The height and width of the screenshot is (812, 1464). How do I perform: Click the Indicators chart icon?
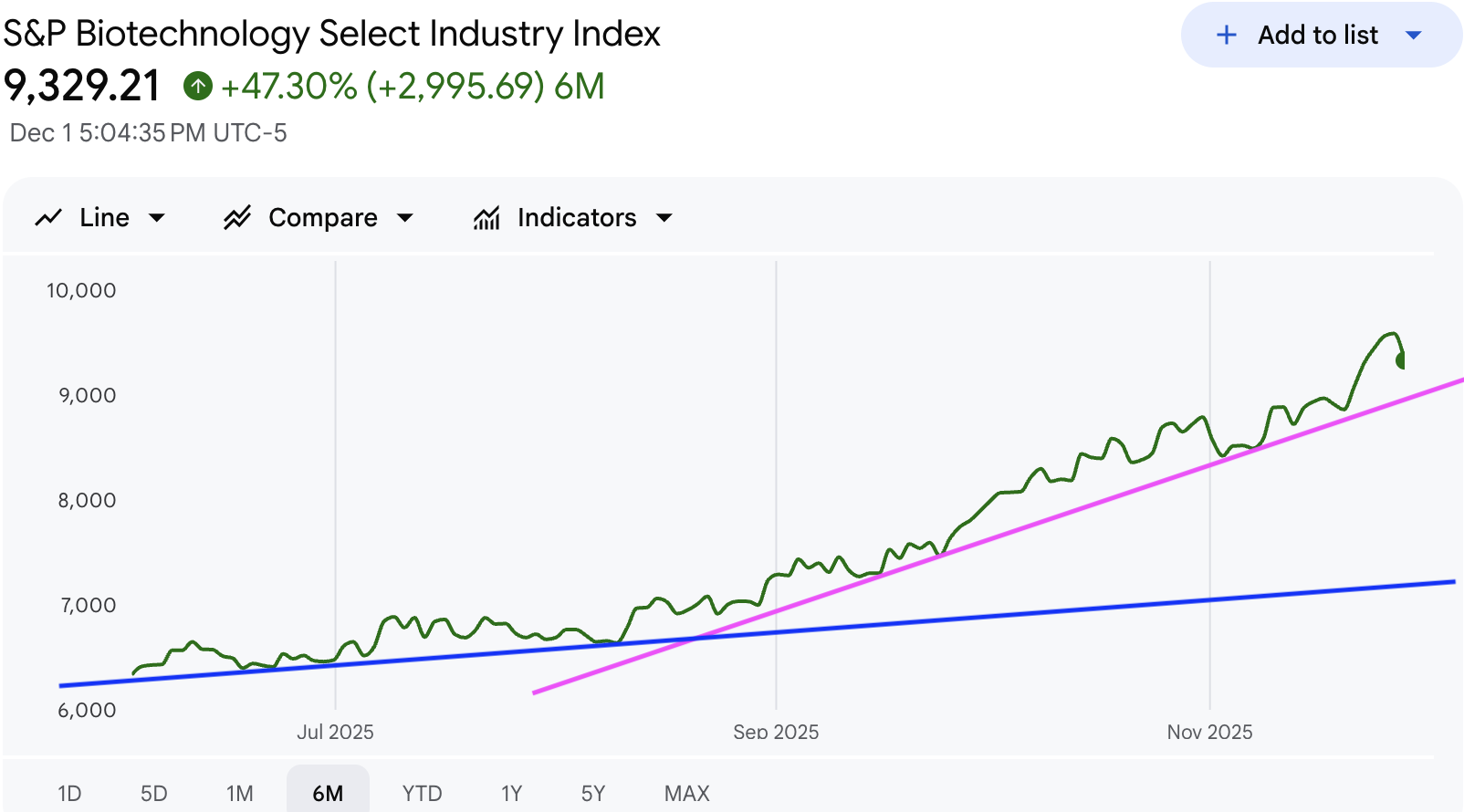pyautogui.click(x=486, y=217)
